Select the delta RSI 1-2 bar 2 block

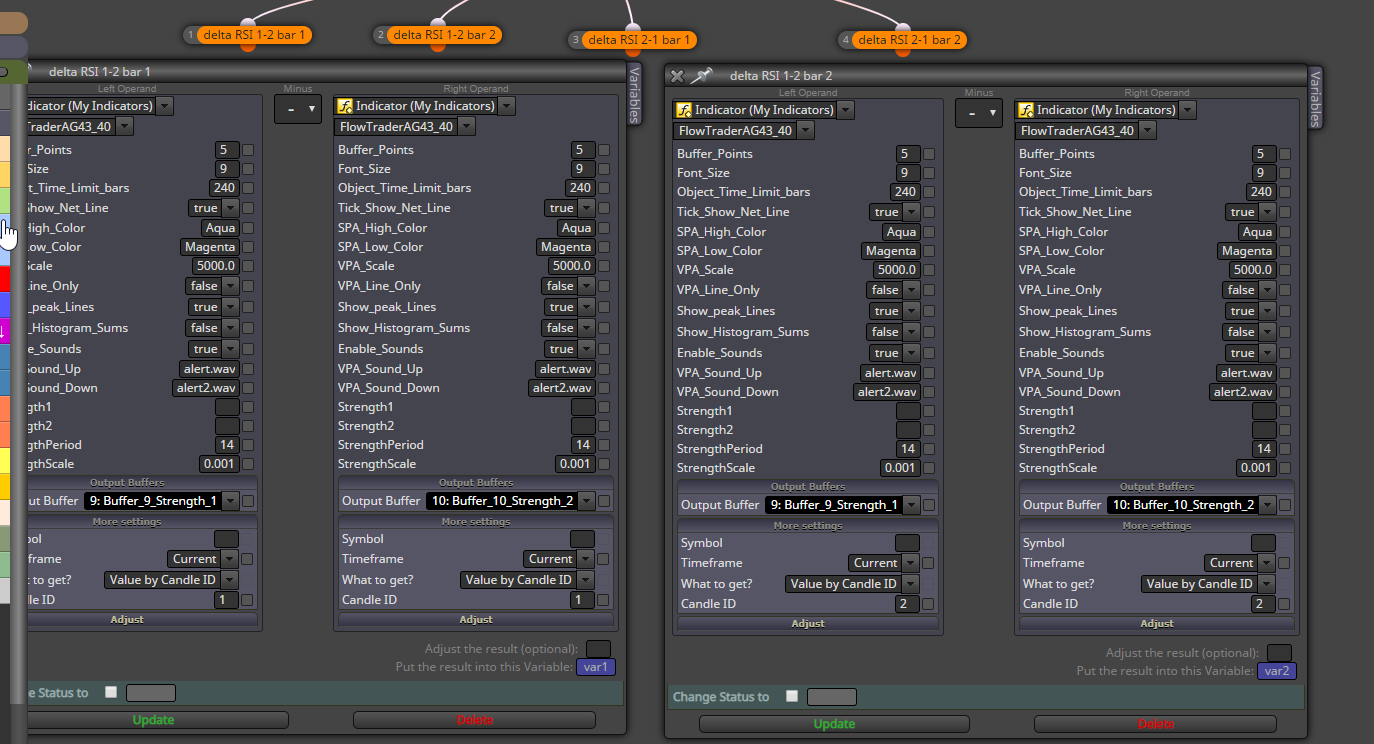(445, 35)
